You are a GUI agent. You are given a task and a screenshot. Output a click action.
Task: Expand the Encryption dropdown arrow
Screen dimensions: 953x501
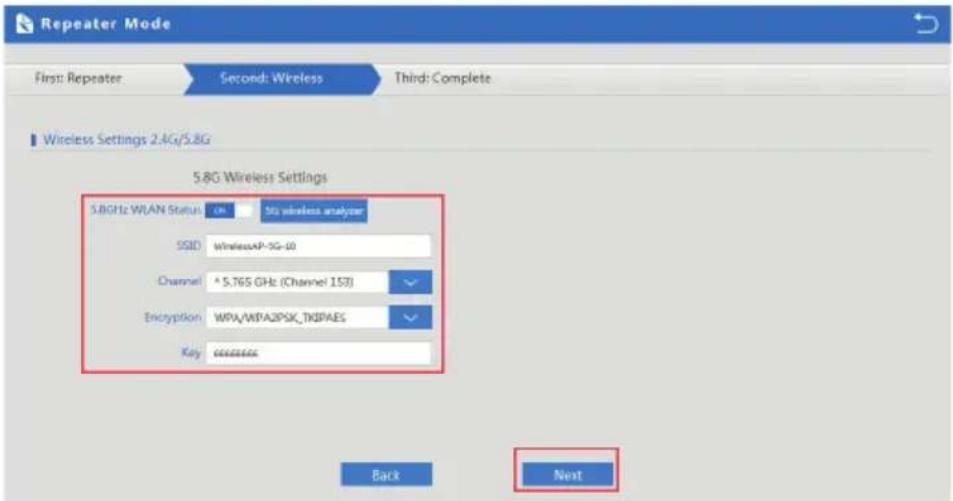[410, 317]
